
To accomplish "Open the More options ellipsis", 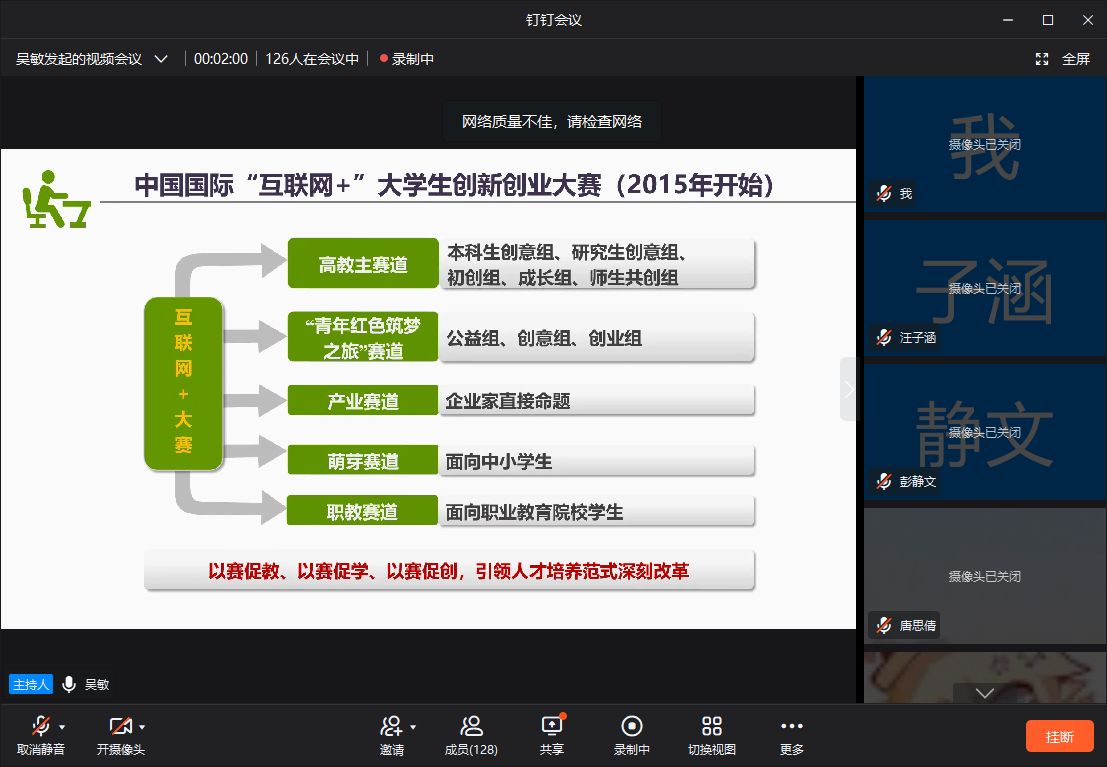I will 791,727.
